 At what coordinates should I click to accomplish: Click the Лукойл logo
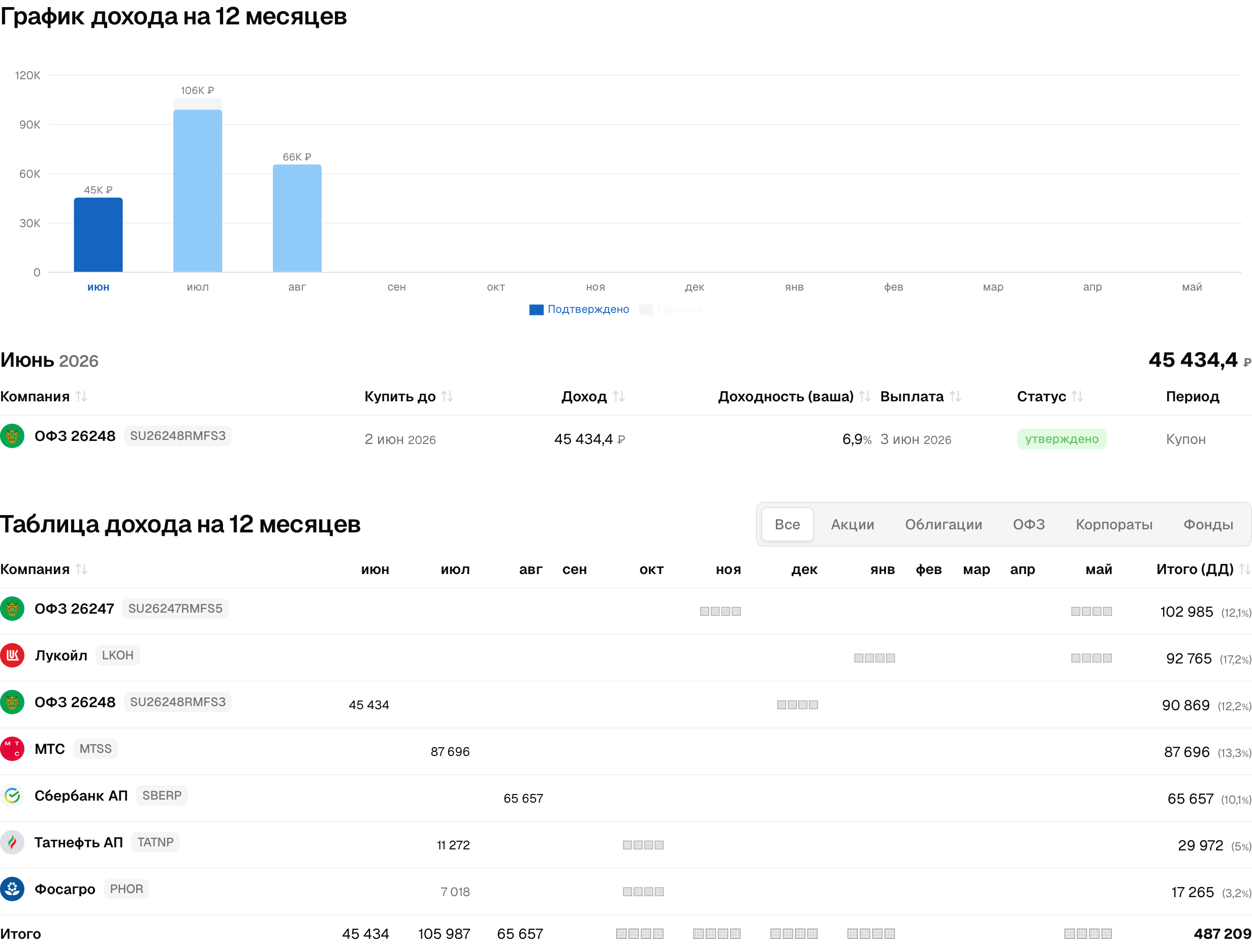(13, 656)
